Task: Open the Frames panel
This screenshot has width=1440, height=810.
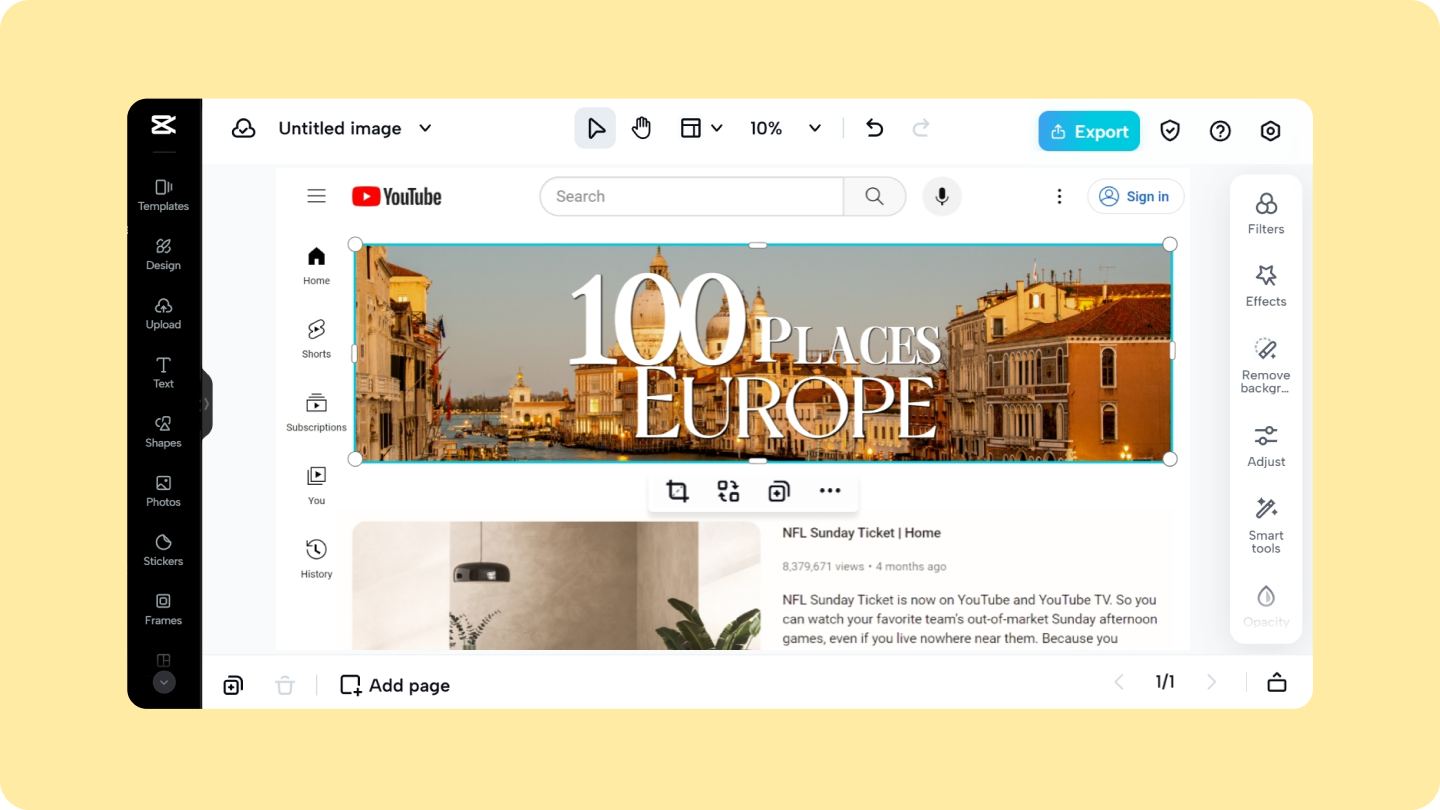Action: tap(163, 610)
